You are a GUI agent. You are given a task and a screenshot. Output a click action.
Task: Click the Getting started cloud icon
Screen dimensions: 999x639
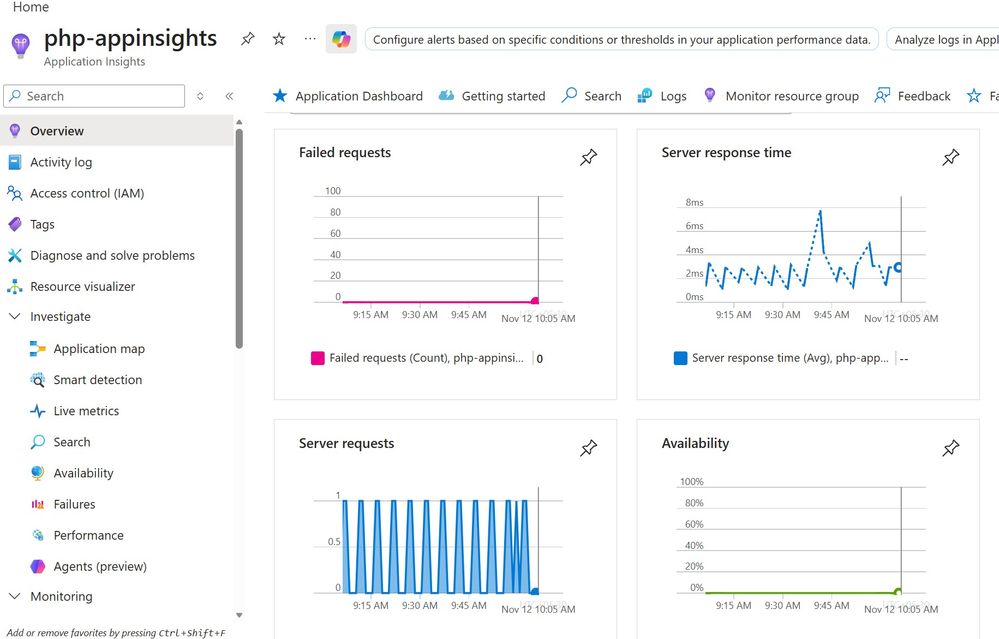pos(446,96)
